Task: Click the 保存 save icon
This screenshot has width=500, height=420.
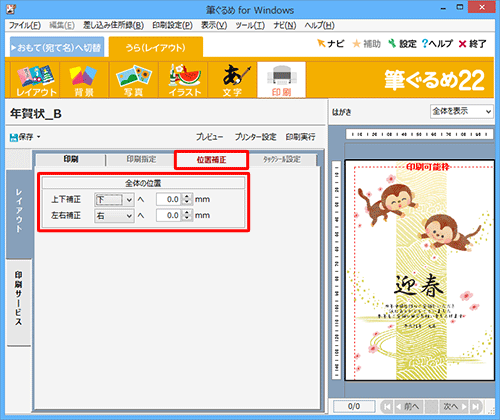Action: (14, 137)
